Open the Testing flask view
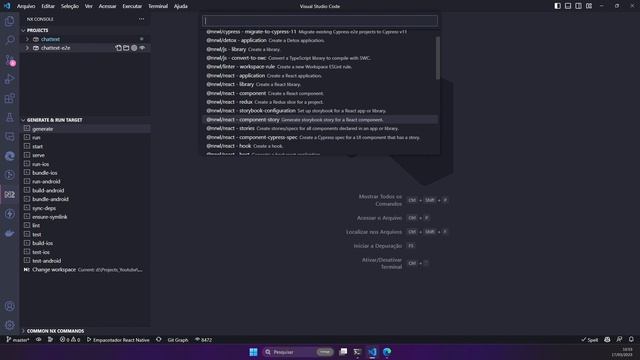The height and width of the screenshot is (360, 640). pyautogui.click(x=9, y=118)
